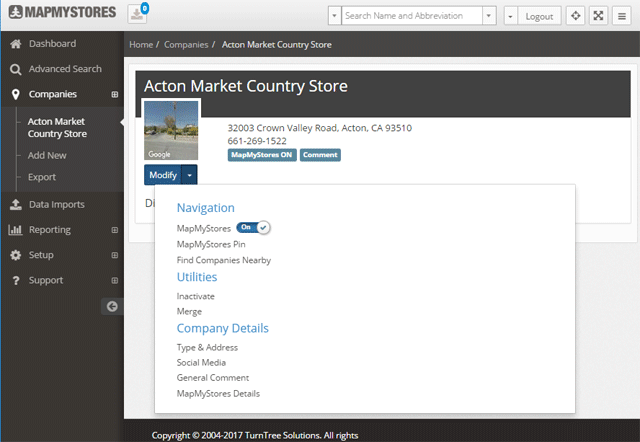The height and width of the screenshot is (442, 640).
Task: Click the Search Name and Abbreviation field
Action: pyautogui.click(x=410, y=16)
